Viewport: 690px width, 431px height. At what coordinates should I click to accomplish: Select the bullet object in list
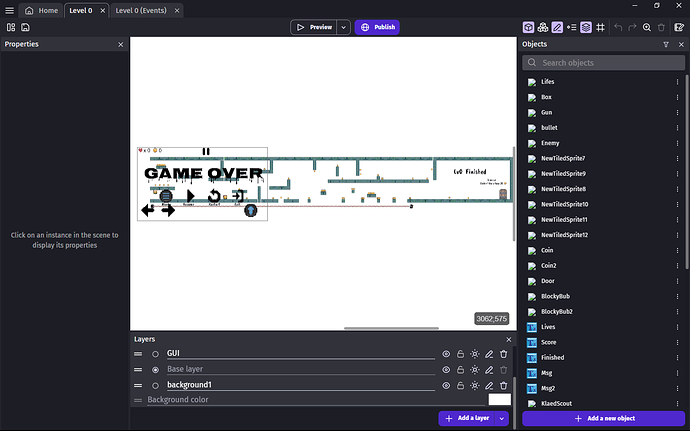tap(549, 128)
